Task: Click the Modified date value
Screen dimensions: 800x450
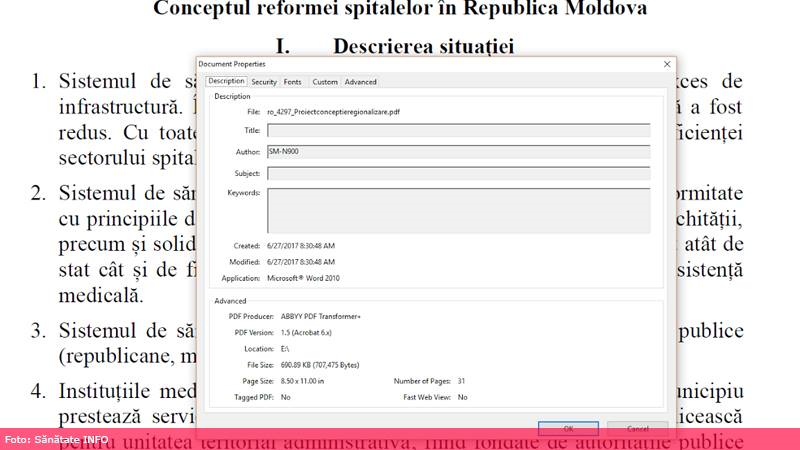Action: (x=300, y=261)
